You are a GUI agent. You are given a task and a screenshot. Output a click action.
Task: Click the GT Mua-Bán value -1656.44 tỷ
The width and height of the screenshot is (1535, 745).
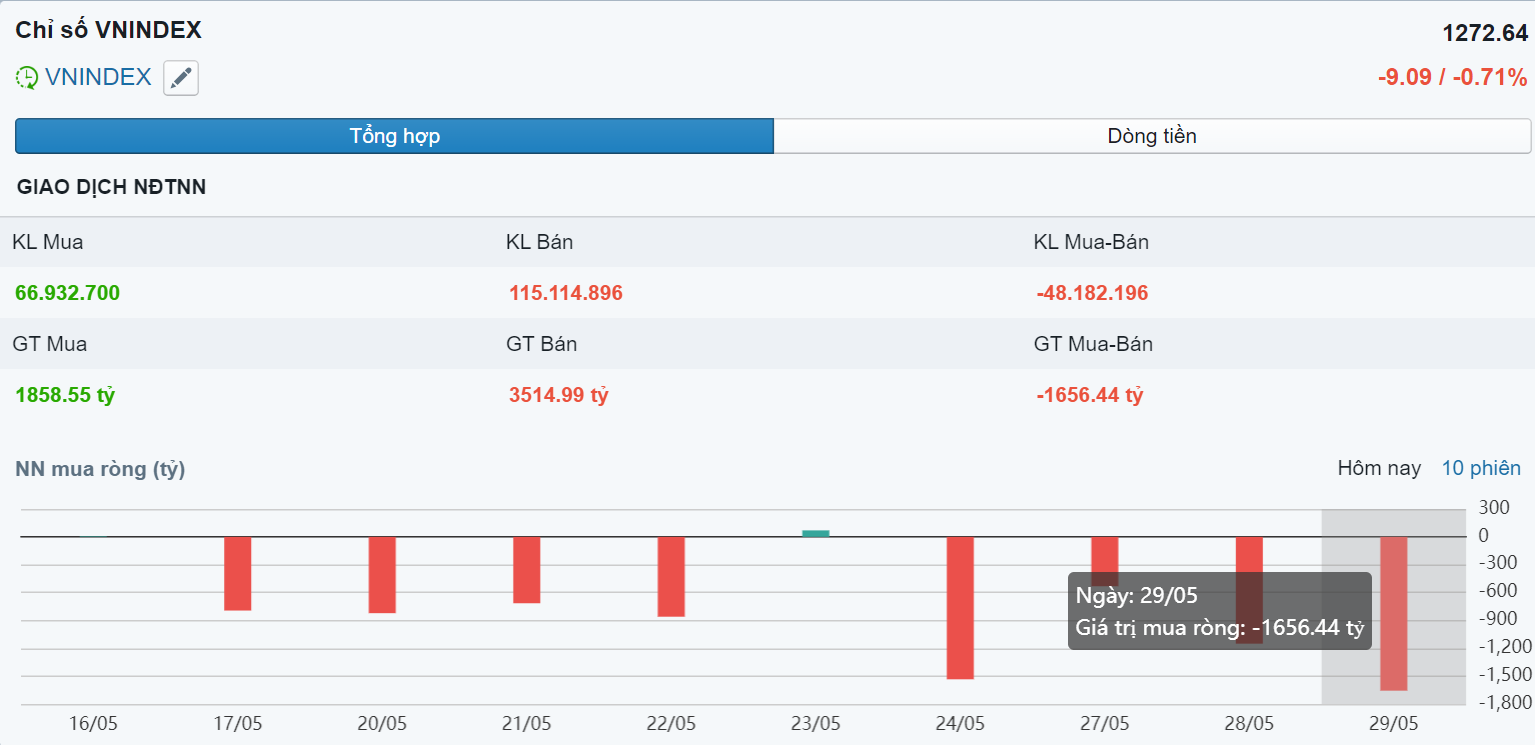point(1090,395)
